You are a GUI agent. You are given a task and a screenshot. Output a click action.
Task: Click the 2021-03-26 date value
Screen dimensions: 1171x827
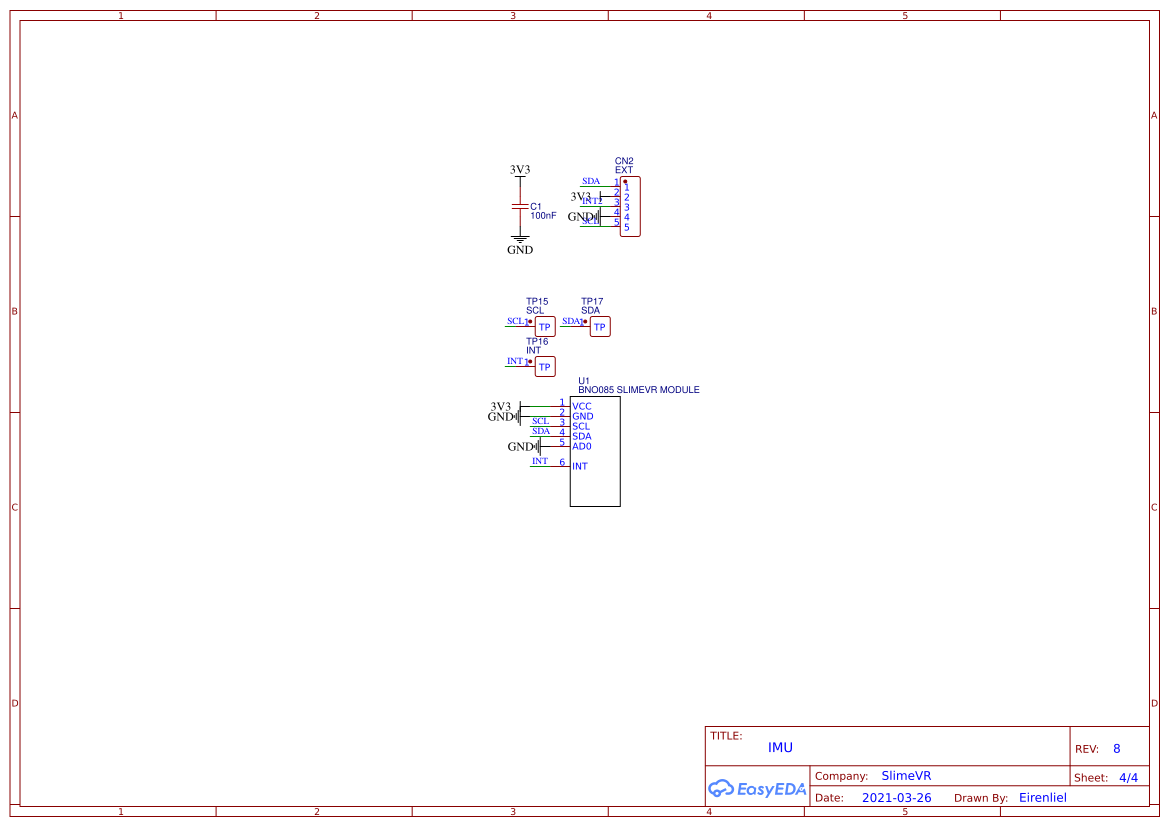896,798
